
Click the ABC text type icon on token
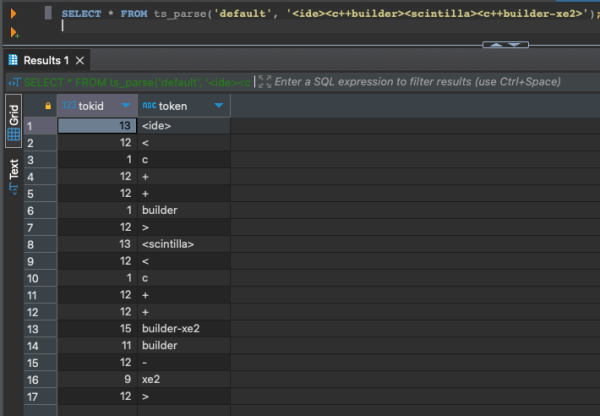coord(149,105)
